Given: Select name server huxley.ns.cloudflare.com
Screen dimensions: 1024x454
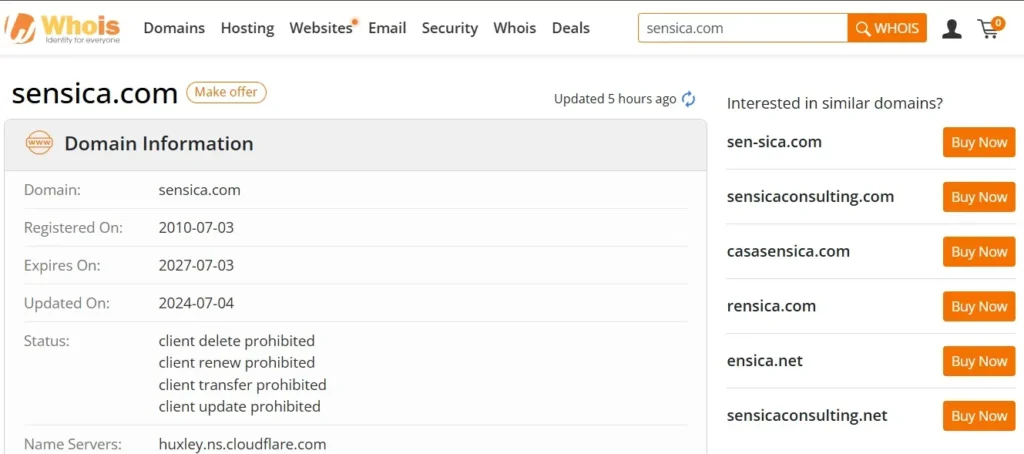Looking at the screenshot, I should tap(242, 444).
